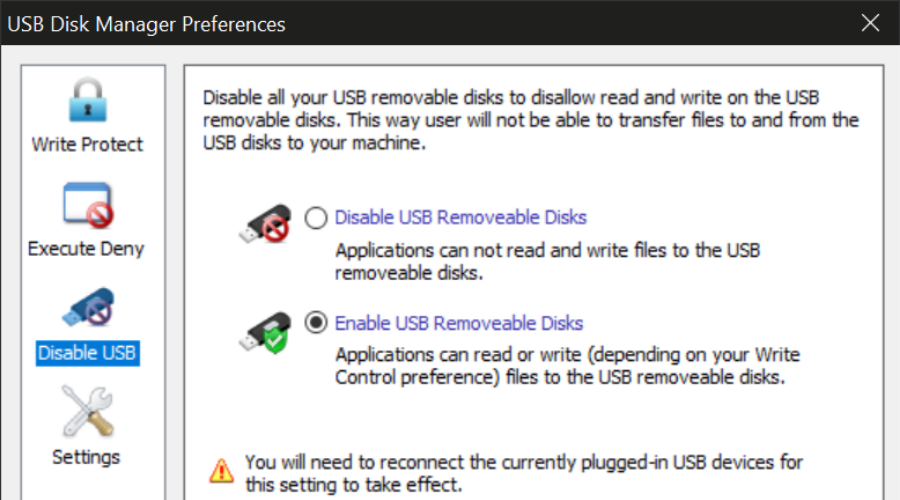Click the yellow warning triangle icon
The width and height of the screenshot is (900, 500).
[221, 470]
